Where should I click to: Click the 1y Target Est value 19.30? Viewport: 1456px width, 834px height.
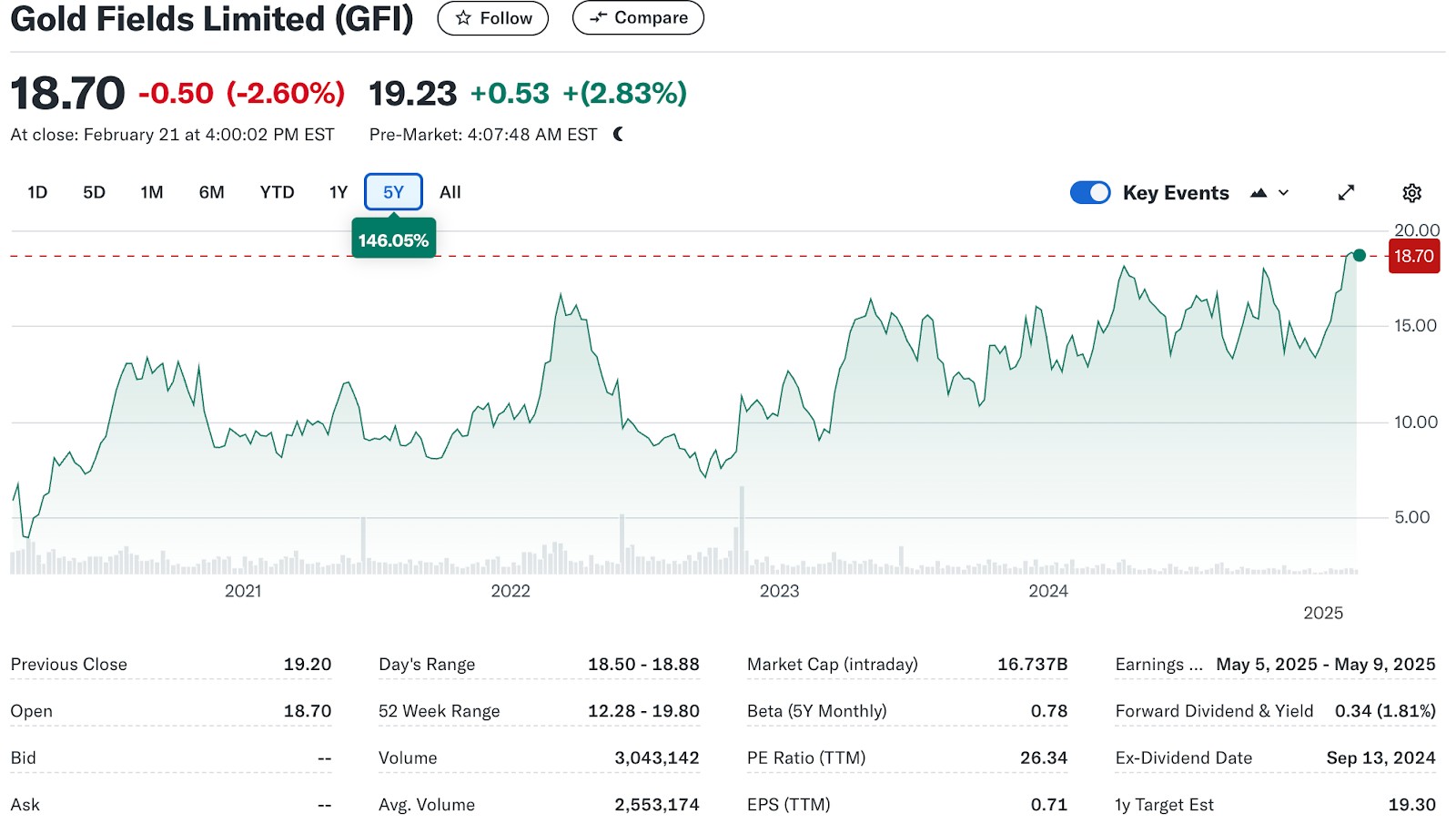[x=1411, y=804]
